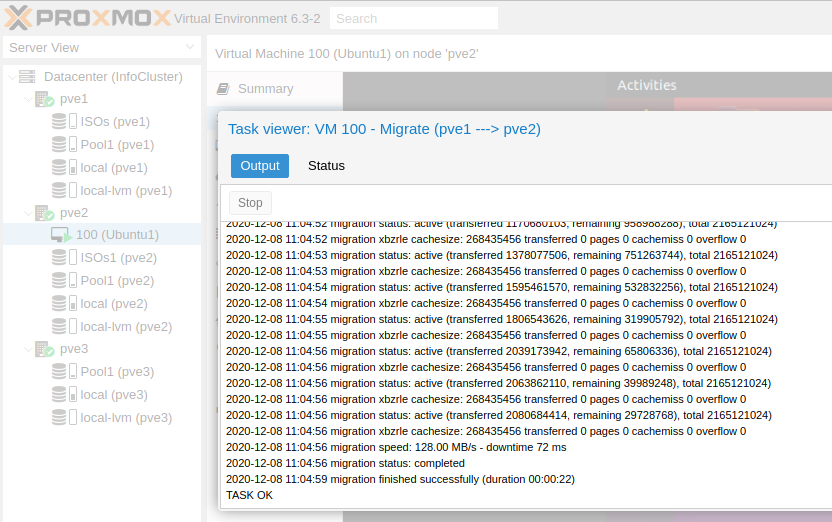Screen dimensions: 832x522
Task: Collapse the pve2 node branch
Action: (29, 213)
